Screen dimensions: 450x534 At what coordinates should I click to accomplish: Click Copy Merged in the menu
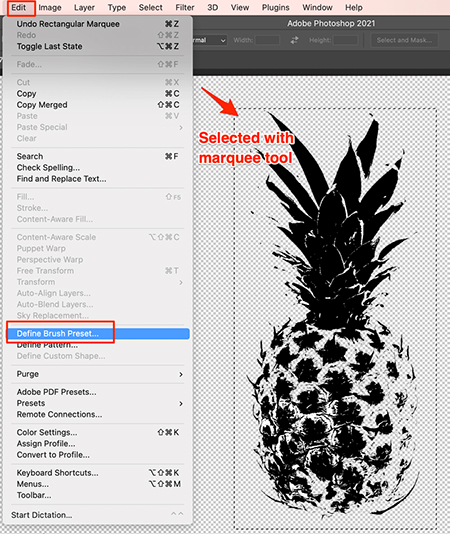point(98,105)
